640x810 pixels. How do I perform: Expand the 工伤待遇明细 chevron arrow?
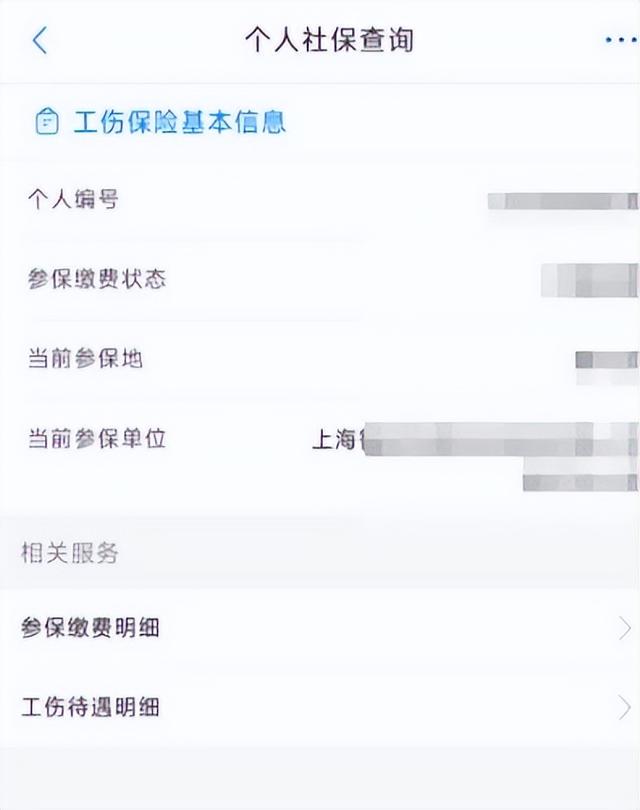[x=624, y=708]
